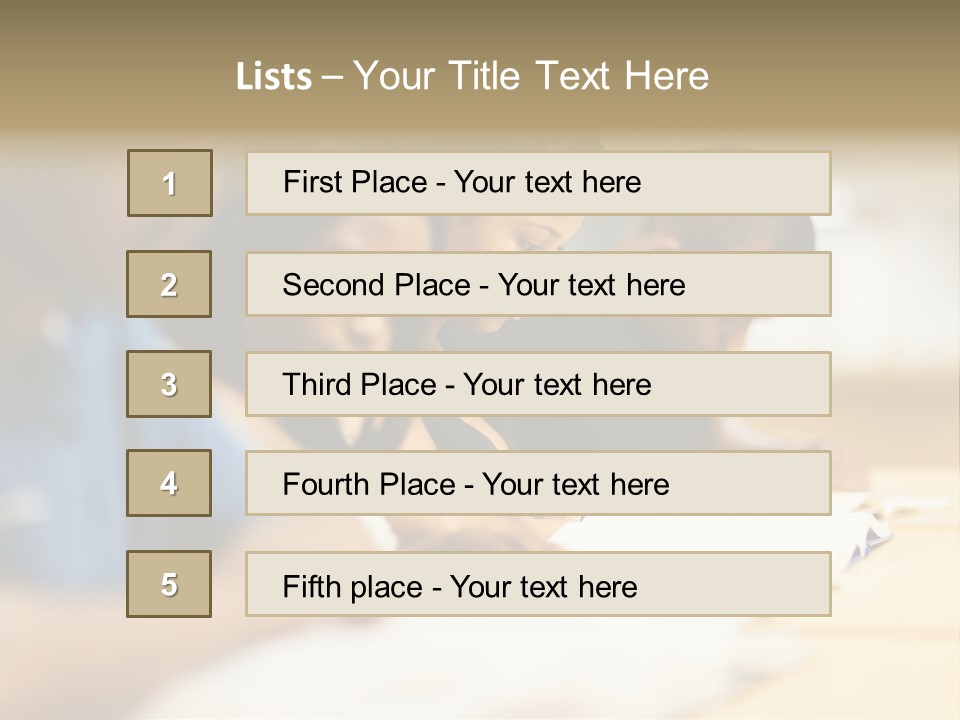This screenshot has height=720, width=960.
Task: Select the number 2 square
Action: pos(169,284)
